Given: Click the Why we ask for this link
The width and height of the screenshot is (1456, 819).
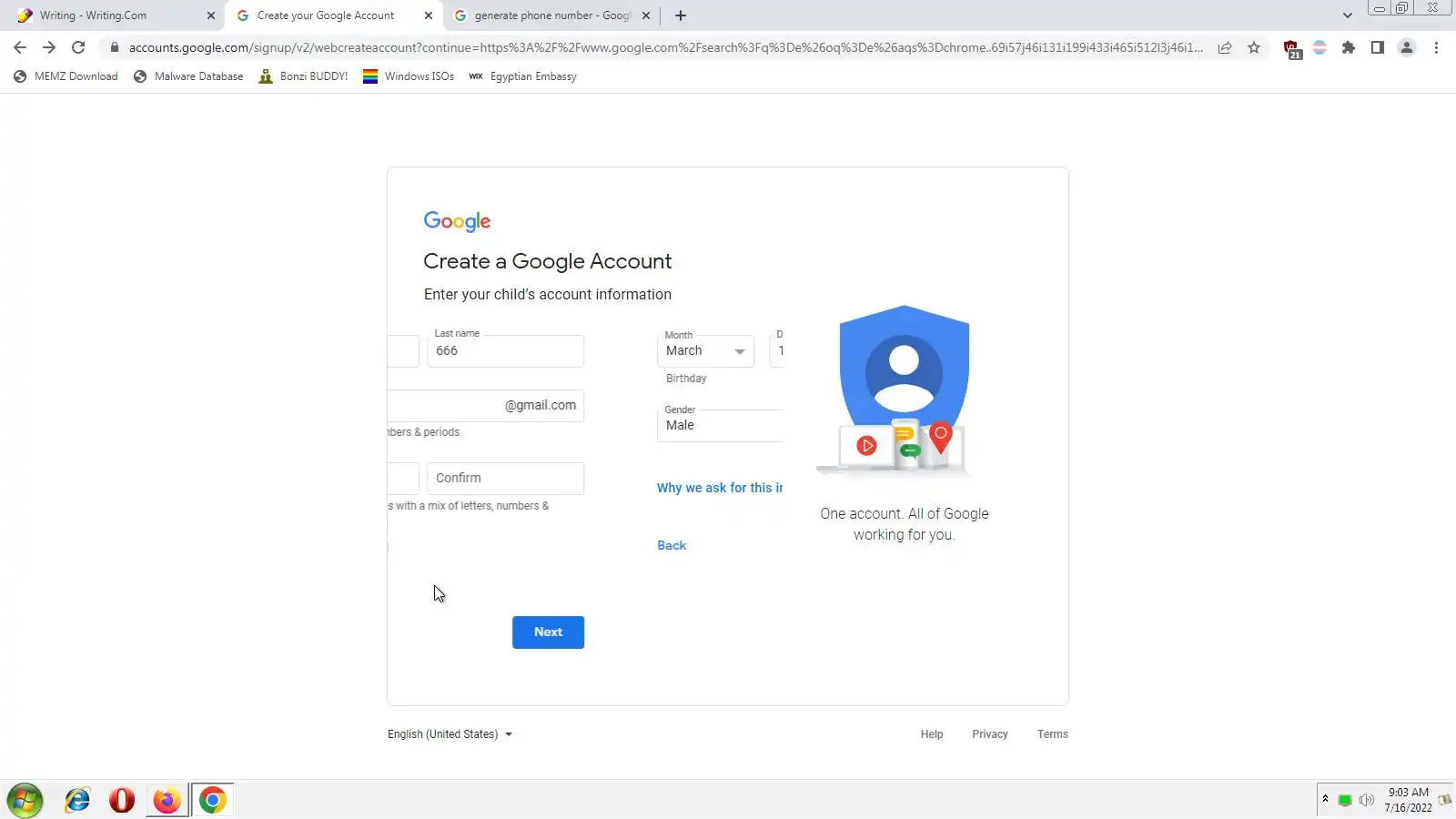Looking at the screenshot, I should pyautogui.click(x=720, y=488).
